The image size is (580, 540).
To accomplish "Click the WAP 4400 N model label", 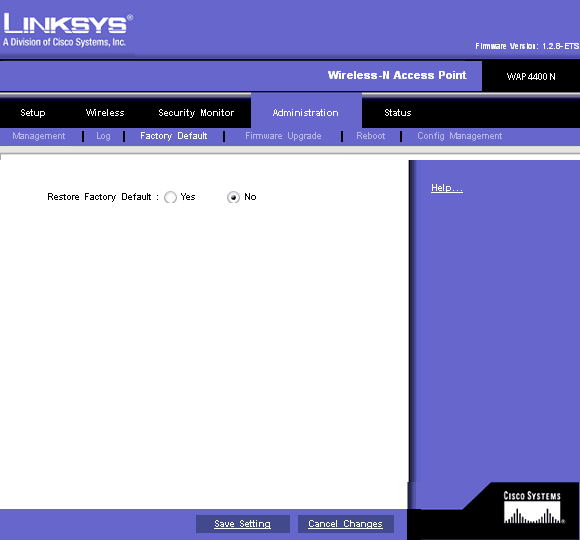I will click(531, 77).
